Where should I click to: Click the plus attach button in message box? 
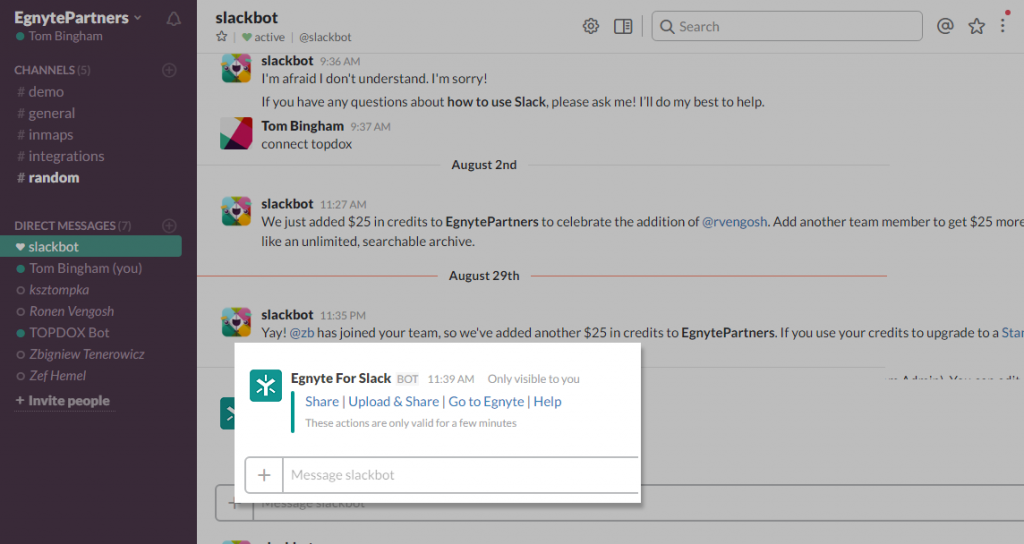pyautogui.click(x=264, y=475)
